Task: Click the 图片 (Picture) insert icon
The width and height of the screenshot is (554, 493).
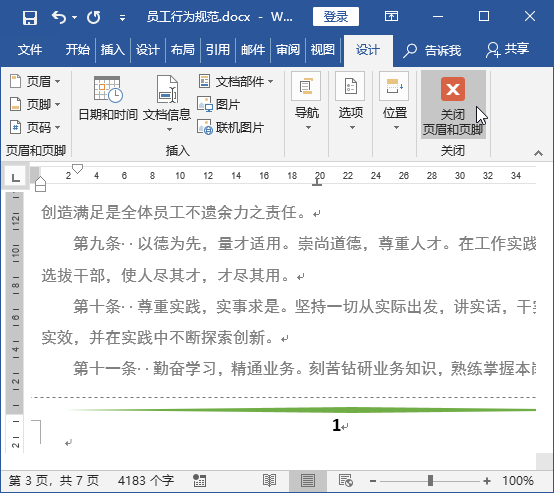Action: tap(205, 104)
